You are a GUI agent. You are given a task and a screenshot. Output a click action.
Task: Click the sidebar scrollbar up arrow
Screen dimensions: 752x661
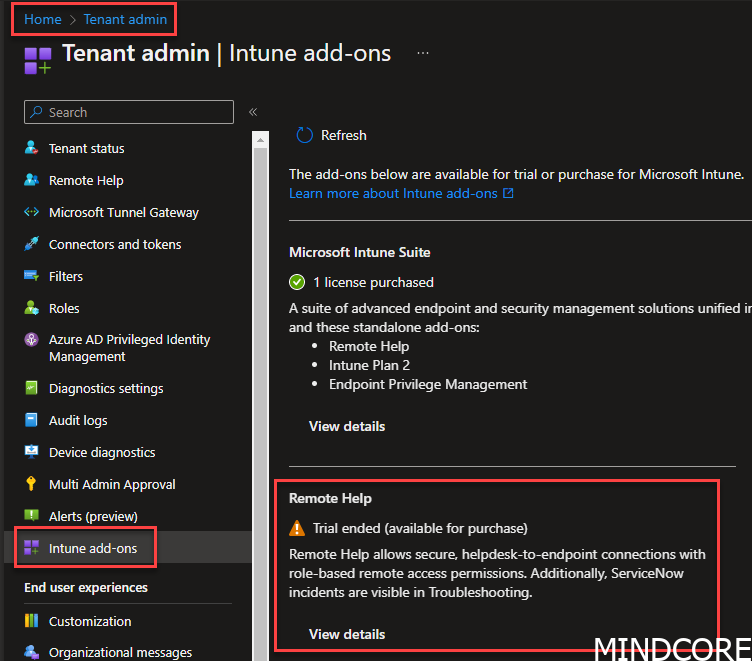[260, 140]
